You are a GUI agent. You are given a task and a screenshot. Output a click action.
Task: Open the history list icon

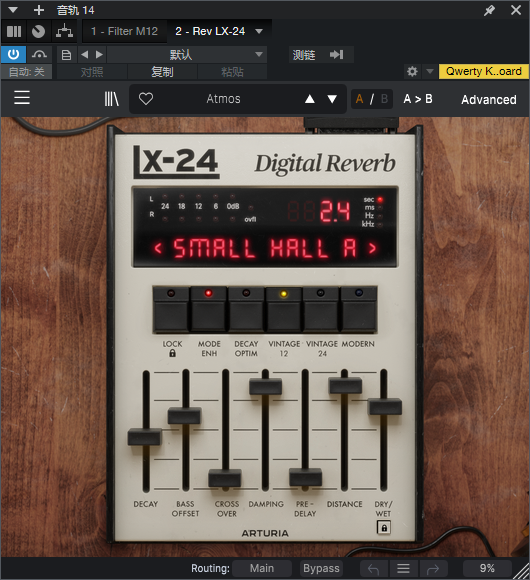point(403,569)
